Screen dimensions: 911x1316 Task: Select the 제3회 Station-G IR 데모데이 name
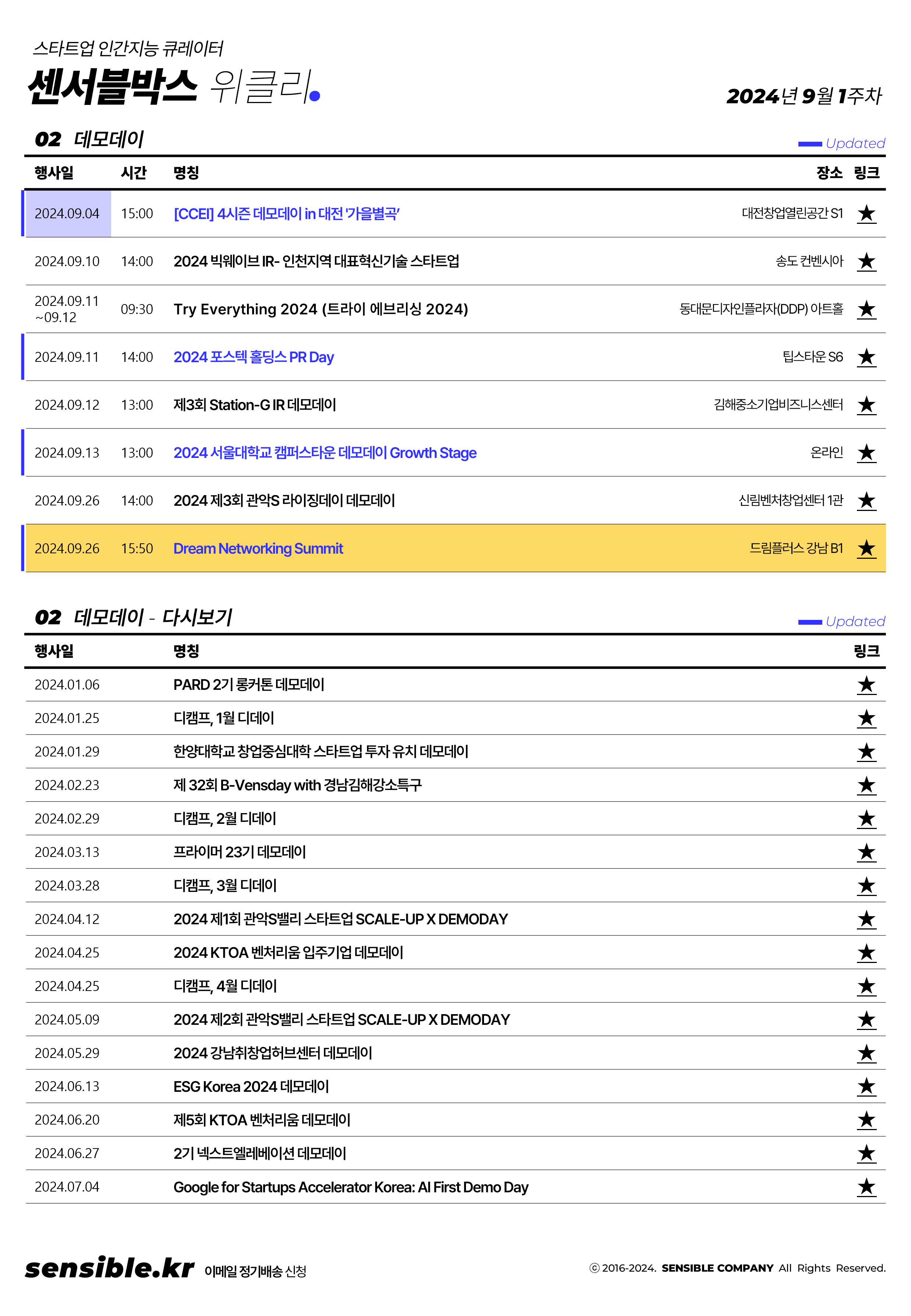(255, 405)
